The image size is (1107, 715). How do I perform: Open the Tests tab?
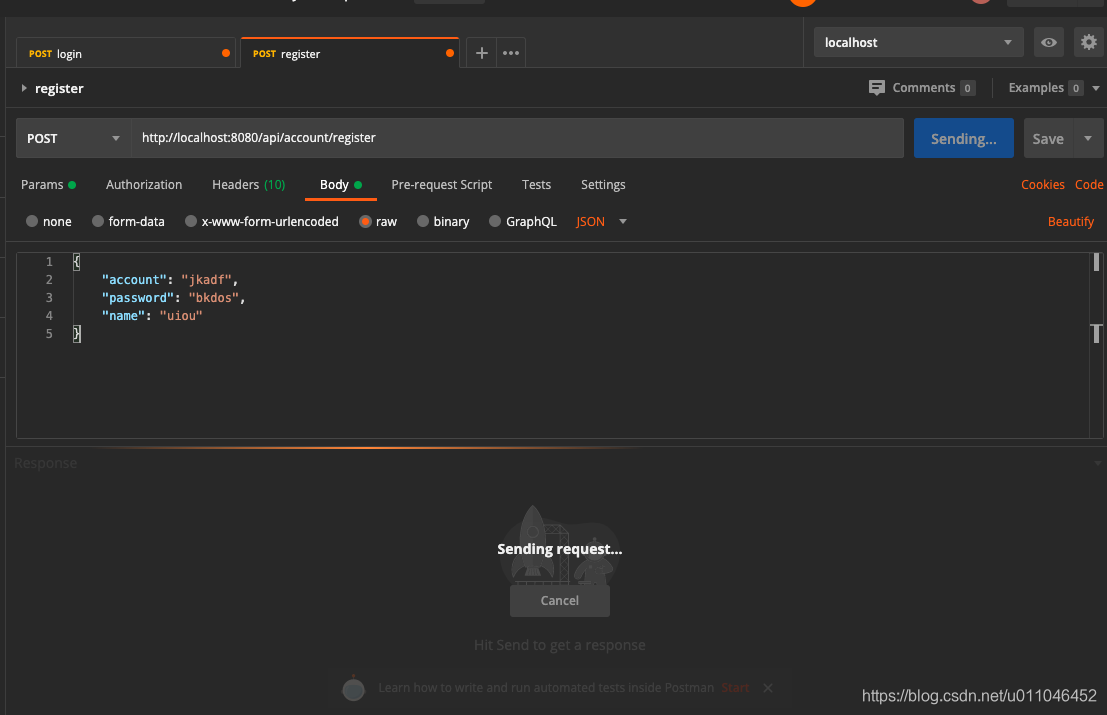click(x=536, y=185)
